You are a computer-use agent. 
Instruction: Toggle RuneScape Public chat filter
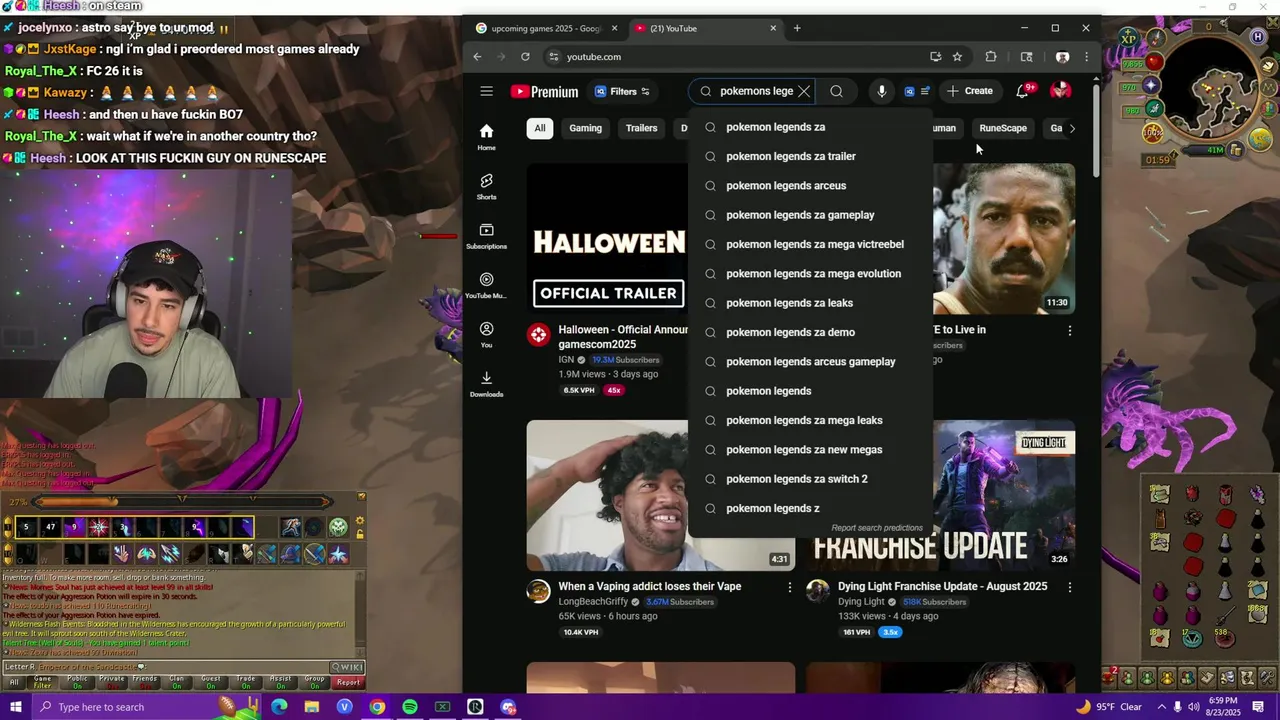click(x=77, y=682)
